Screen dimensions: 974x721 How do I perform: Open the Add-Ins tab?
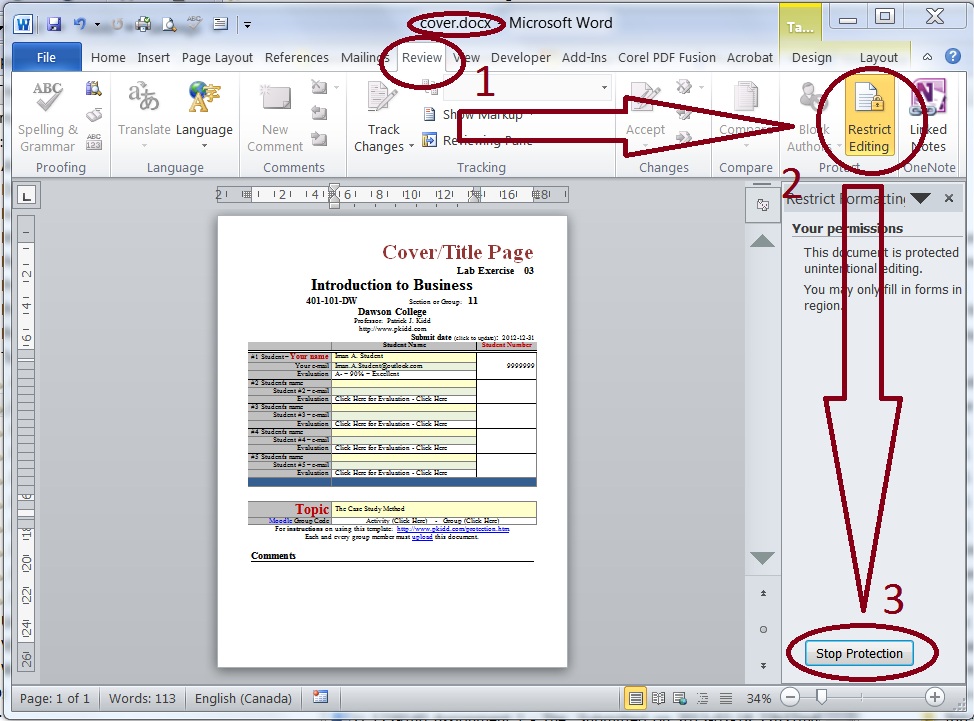click(x=584, y=57)
